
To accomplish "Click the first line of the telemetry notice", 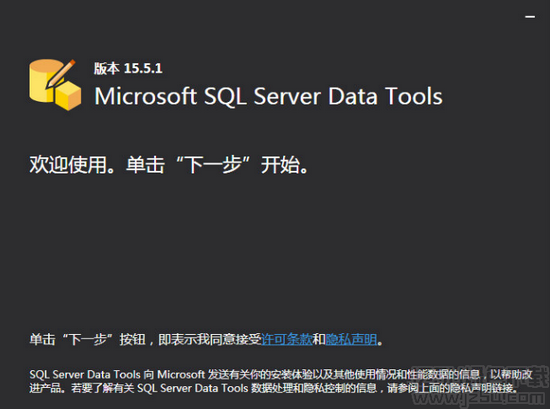I will (281, 374).
